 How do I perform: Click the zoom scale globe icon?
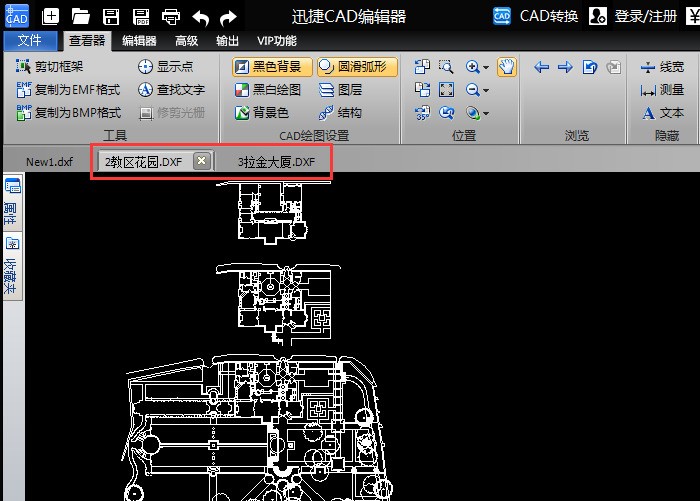[472, 113]
